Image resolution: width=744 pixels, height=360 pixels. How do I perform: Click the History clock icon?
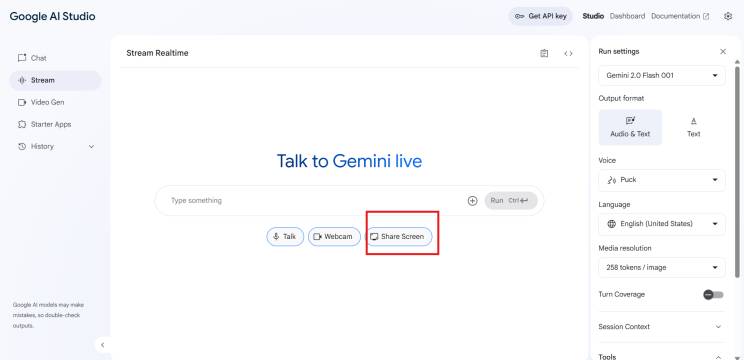point(22,146)
